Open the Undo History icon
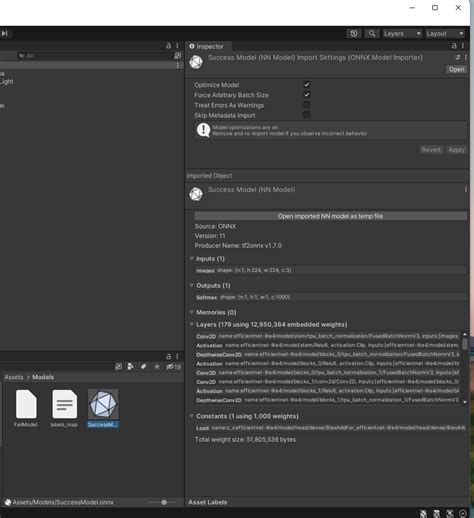This screenshot has width=474, height=518. (x=354, y=34)
